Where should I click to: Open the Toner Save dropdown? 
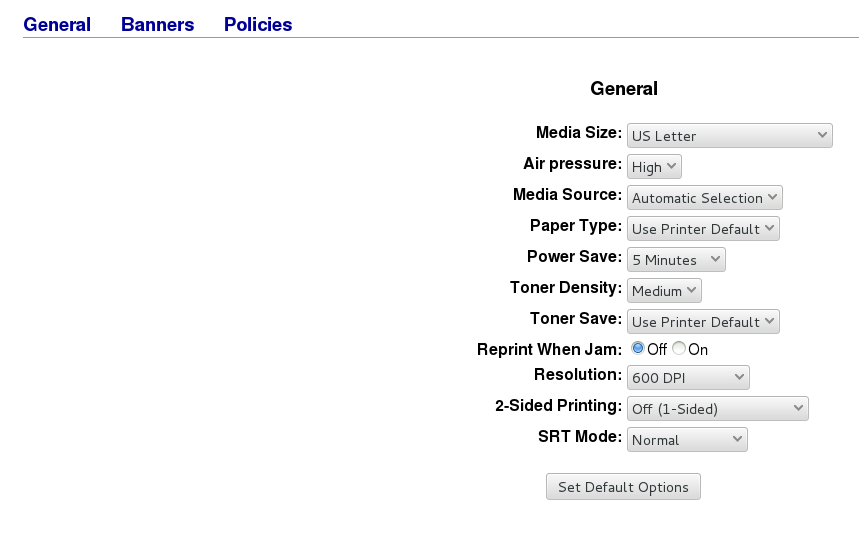point(703,322)
